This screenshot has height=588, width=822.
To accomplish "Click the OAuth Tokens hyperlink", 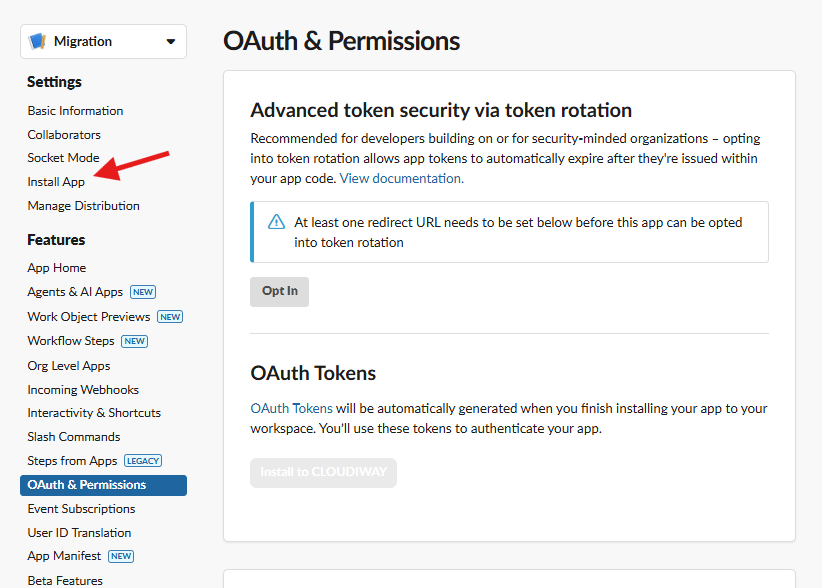I will (291, 409).
